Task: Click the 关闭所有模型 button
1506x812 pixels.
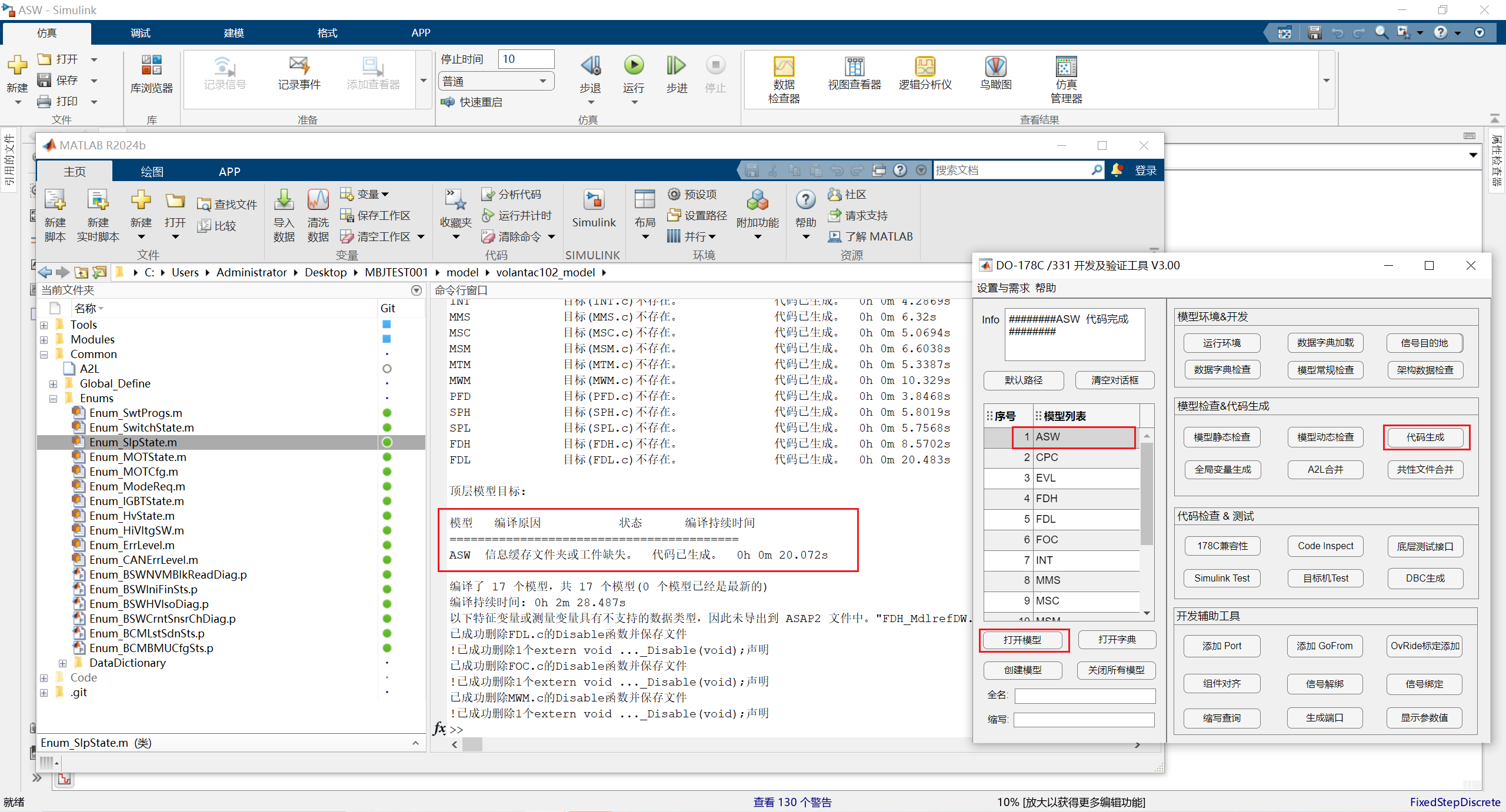Action: (1116, 670)
